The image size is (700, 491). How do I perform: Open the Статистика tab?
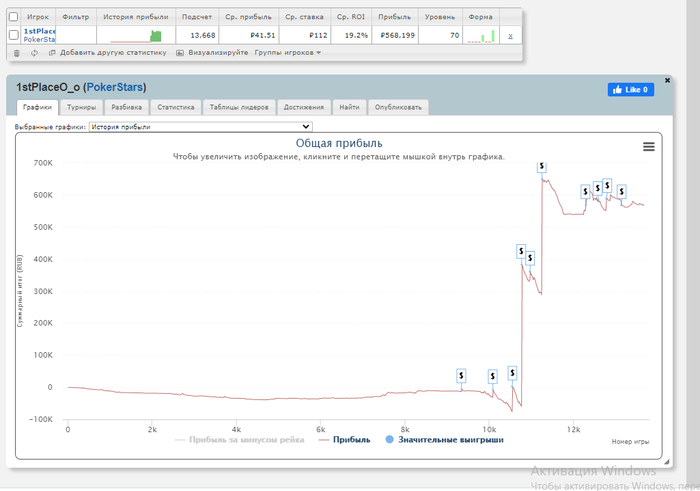click(x=175, y=106)
